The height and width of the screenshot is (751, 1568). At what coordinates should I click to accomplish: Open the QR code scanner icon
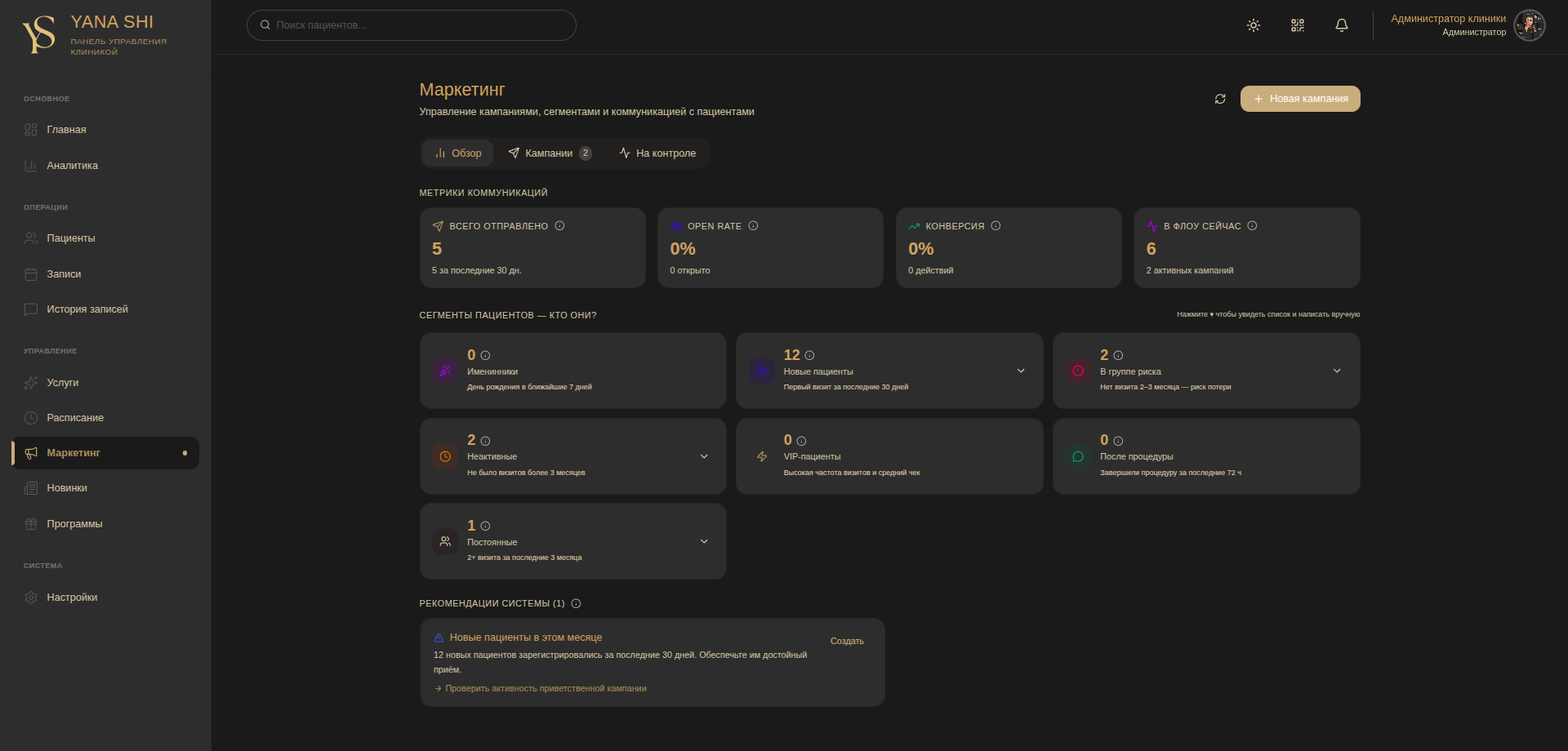(1298, 25)
